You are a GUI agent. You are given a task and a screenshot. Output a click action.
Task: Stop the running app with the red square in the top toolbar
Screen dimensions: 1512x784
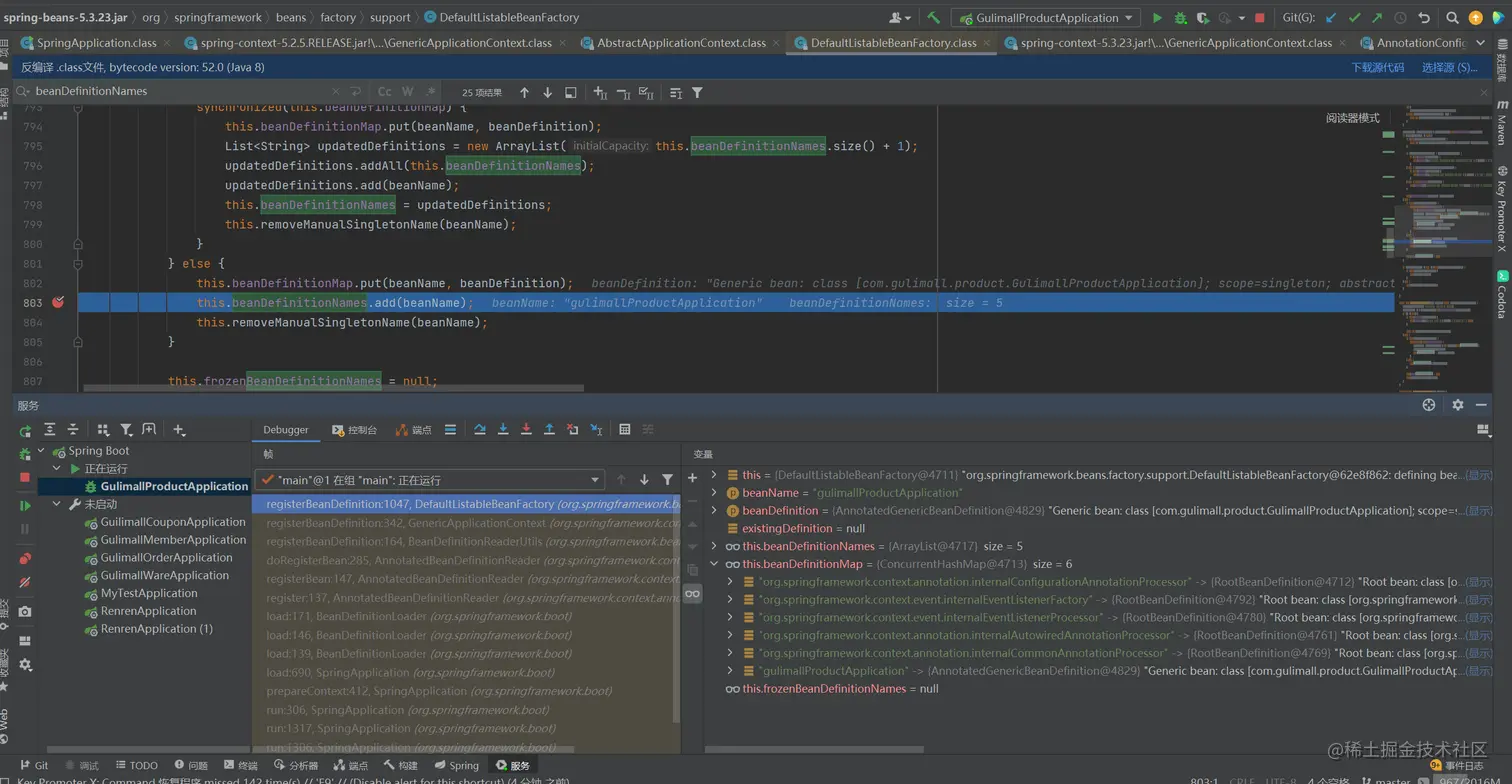(1259, 18)
